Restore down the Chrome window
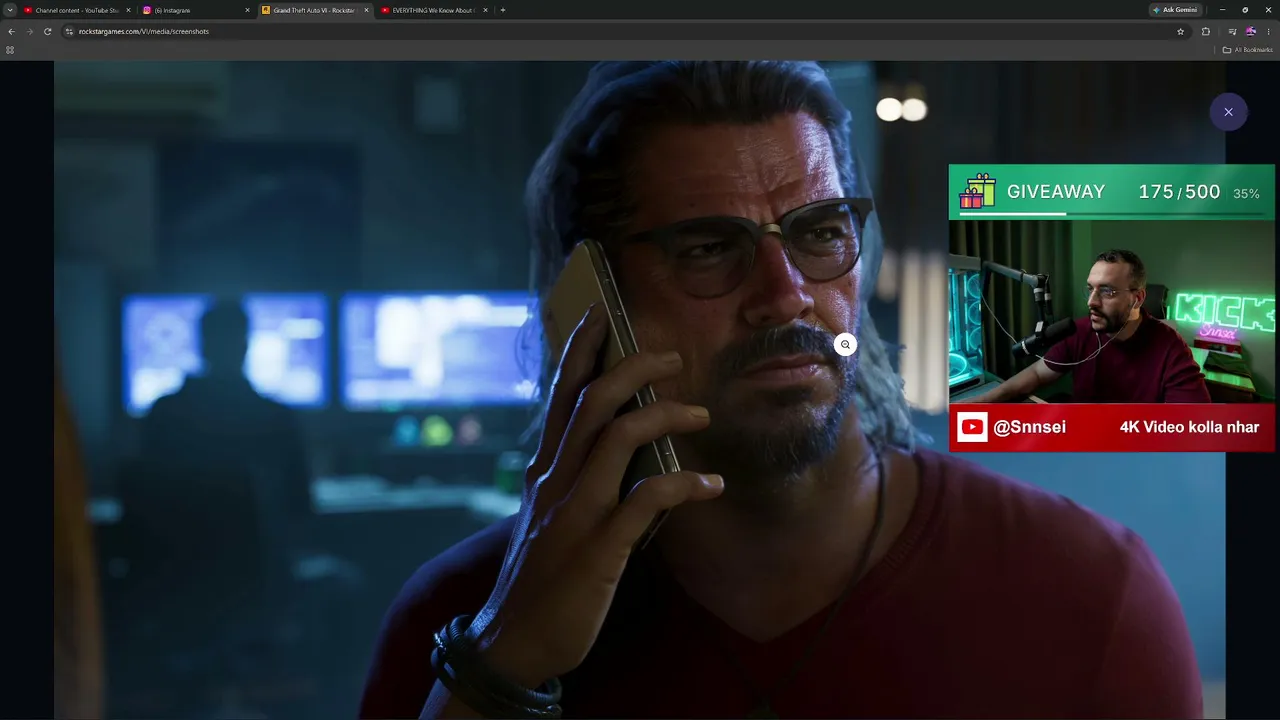 click(x=1245, y=10)
